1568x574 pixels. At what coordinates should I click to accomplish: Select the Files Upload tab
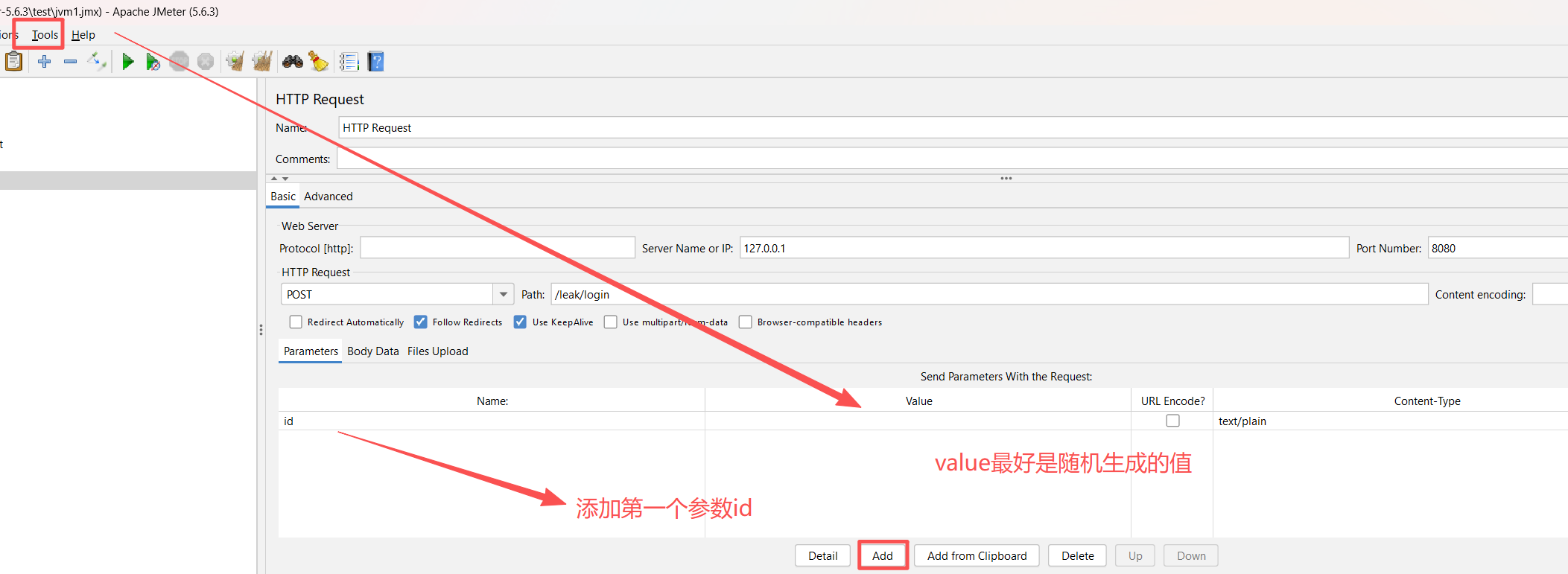point(438,351)
